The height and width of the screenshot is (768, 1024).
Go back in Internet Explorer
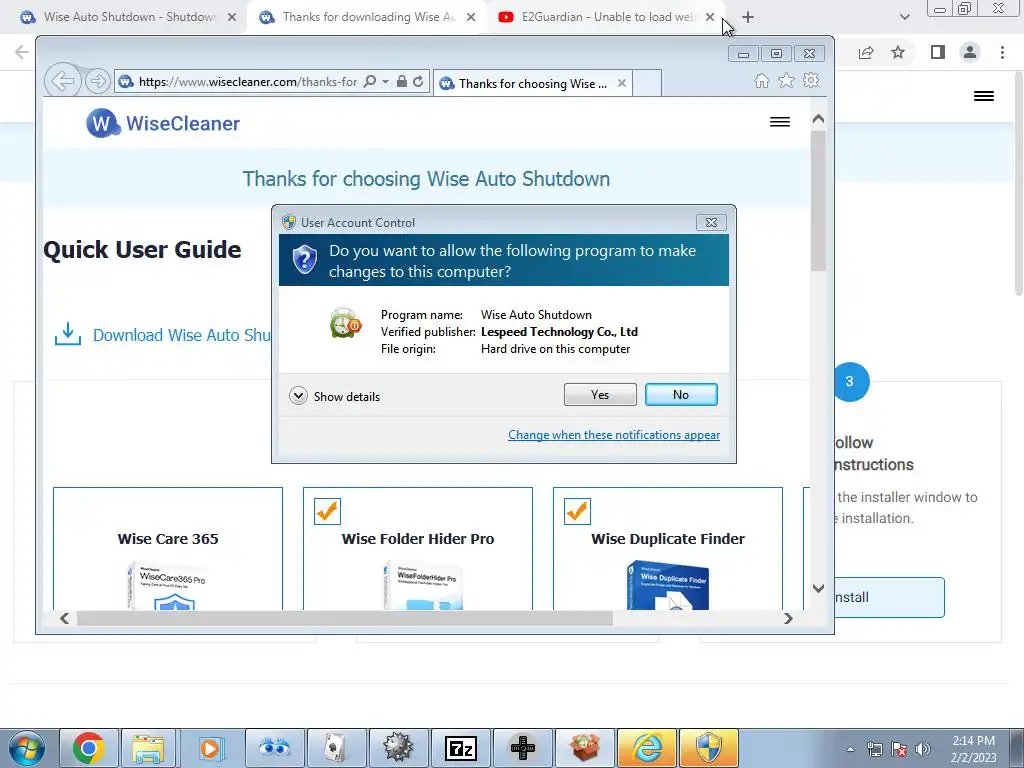pos(63,81)
